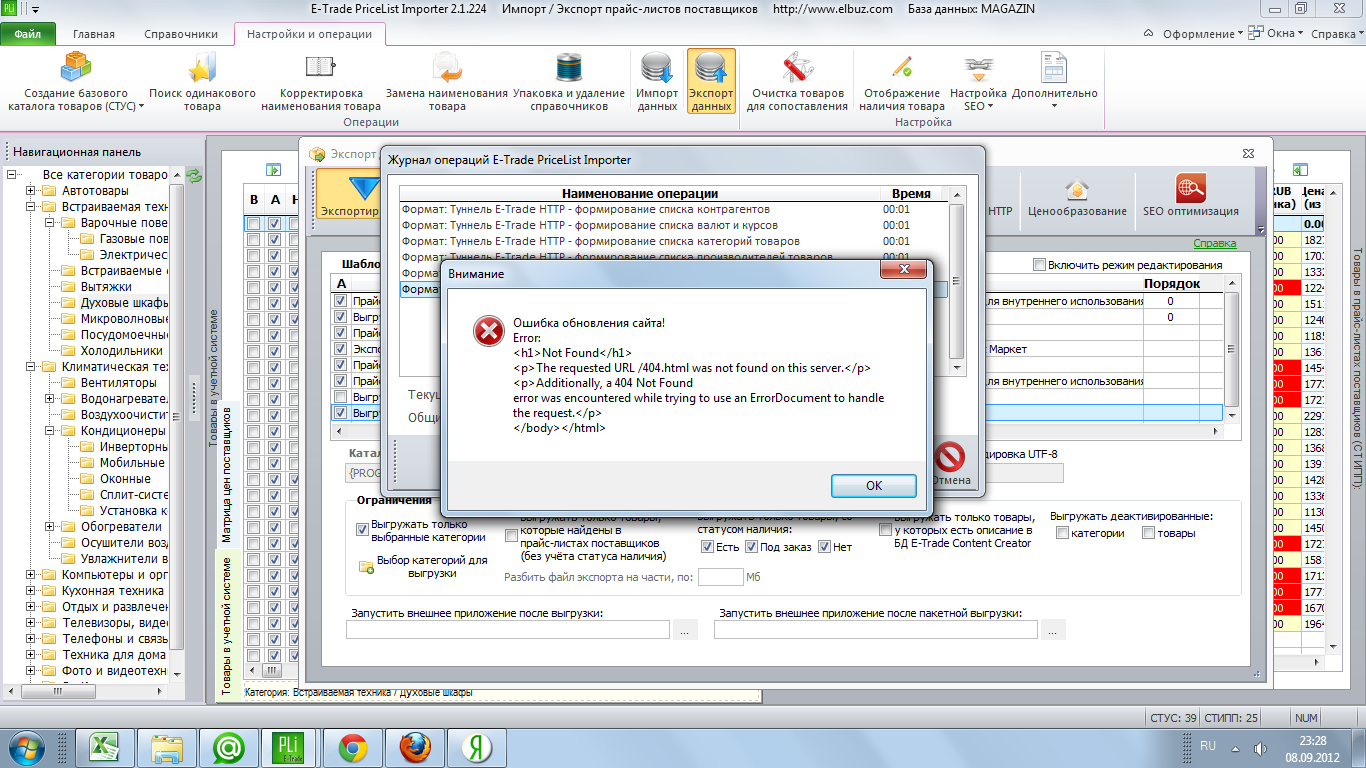The width and height of the screenshot is (1366, 768).
Task: Open 'Очистка товаров для сопоставления'
Action: click(x=797, y=81)
